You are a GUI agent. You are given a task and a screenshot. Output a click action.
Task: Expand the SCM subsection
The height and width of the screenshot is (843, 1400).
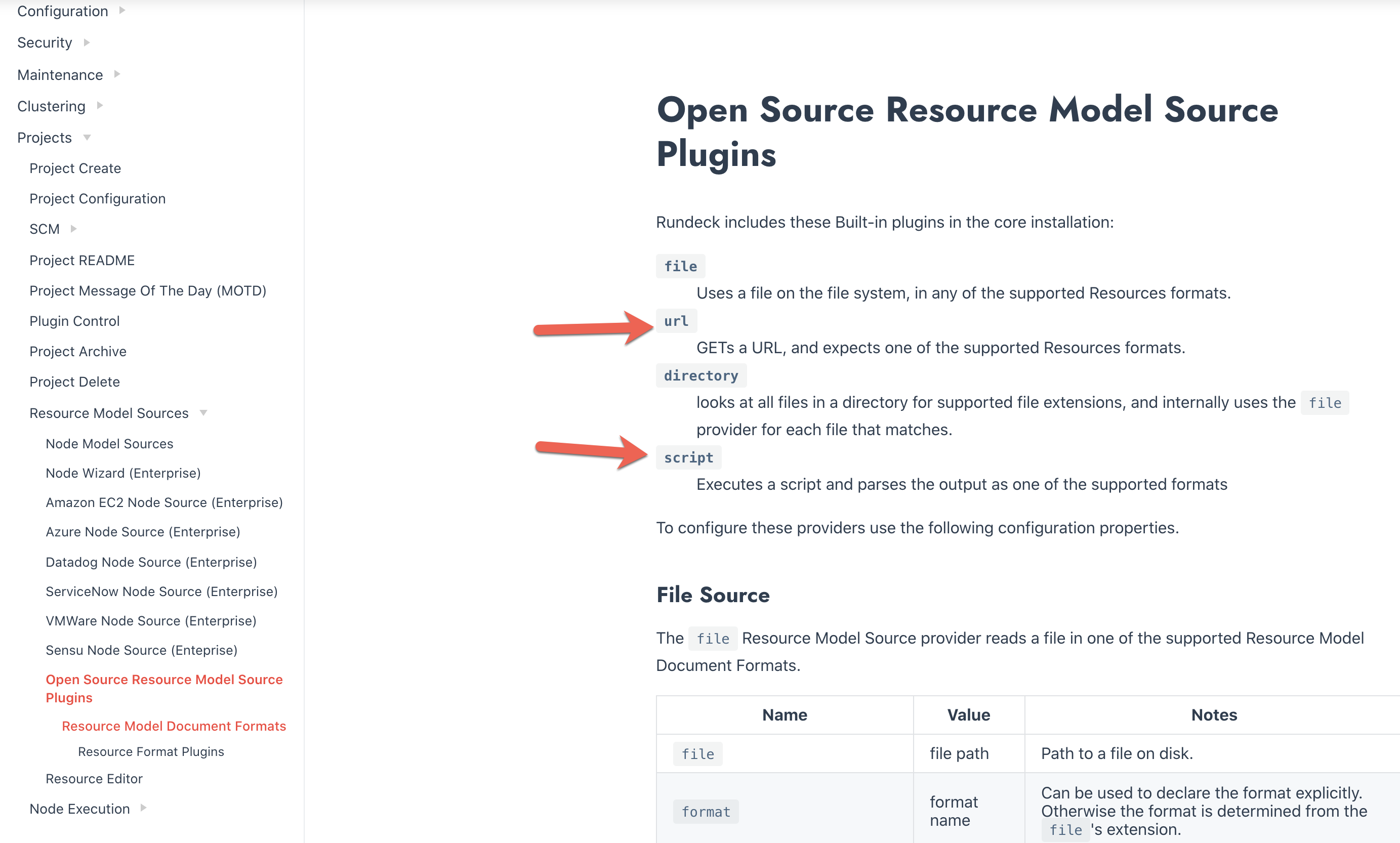45,229
